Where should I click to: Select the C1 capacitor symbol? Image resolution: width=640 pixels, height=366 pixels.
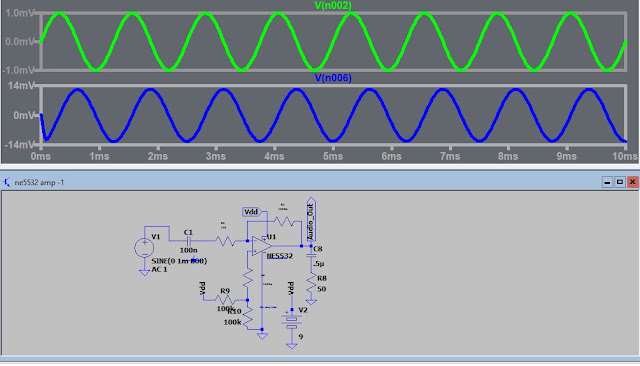click(189, 241)
